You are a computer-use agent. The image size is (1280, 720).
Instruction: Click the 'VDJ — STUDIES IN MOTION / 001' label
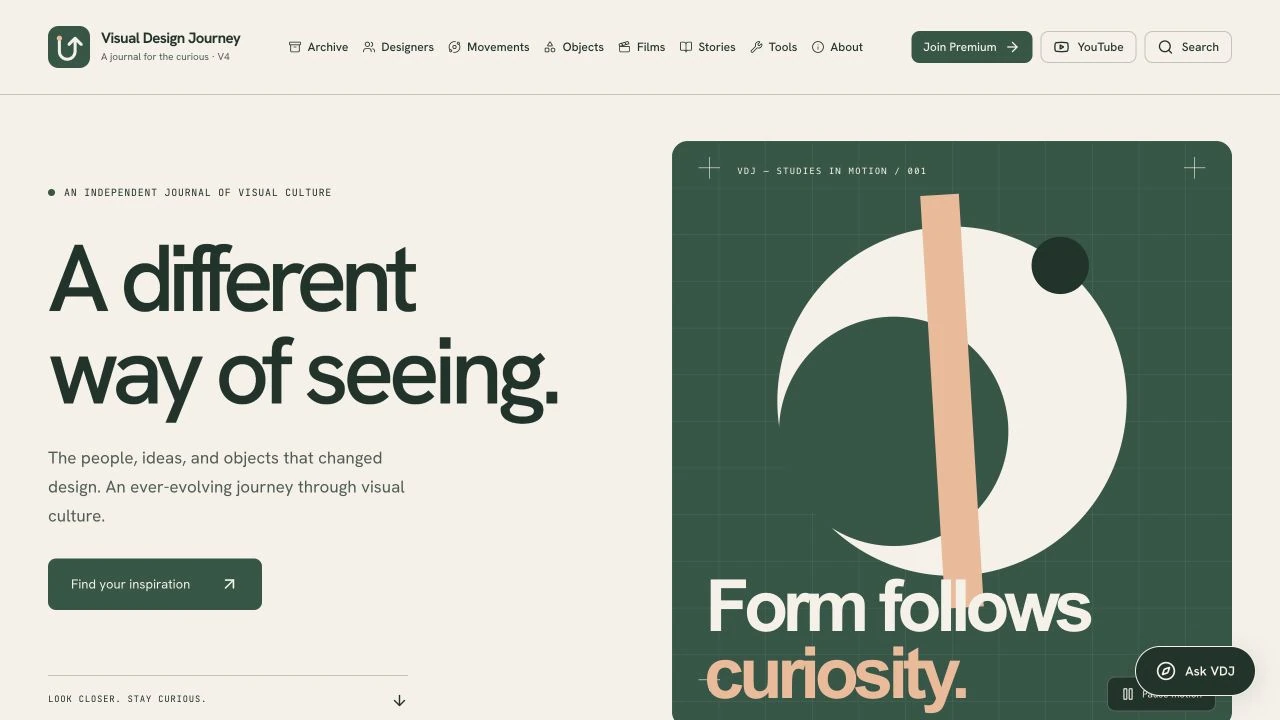click(832, 171)
